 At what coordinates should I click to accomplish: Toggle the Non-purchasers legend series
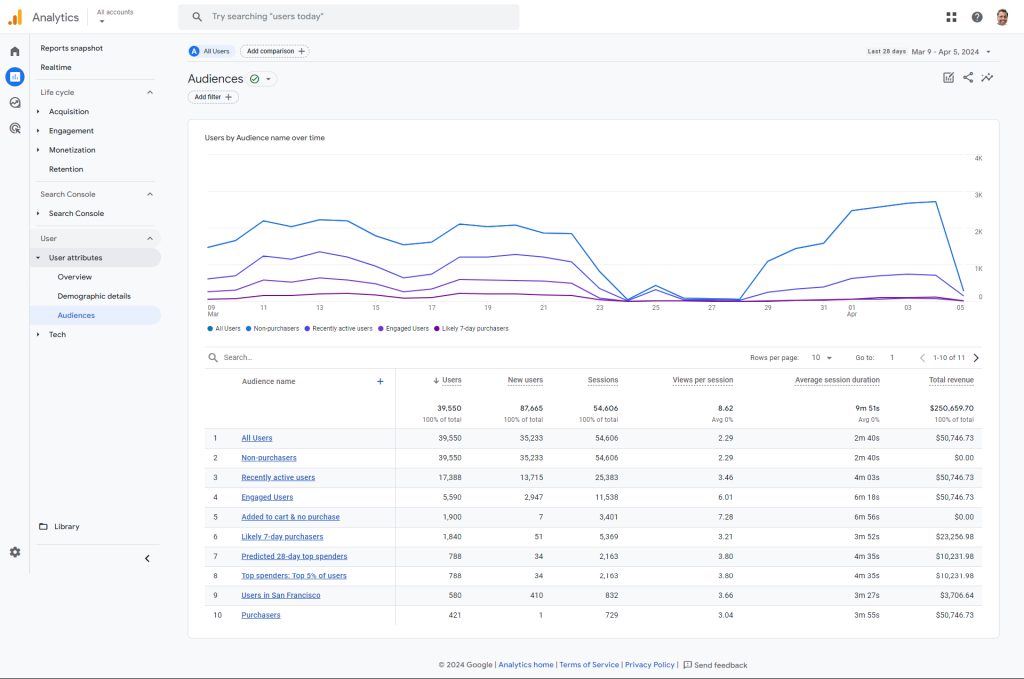pyautogui.click(x=272, y=329)
